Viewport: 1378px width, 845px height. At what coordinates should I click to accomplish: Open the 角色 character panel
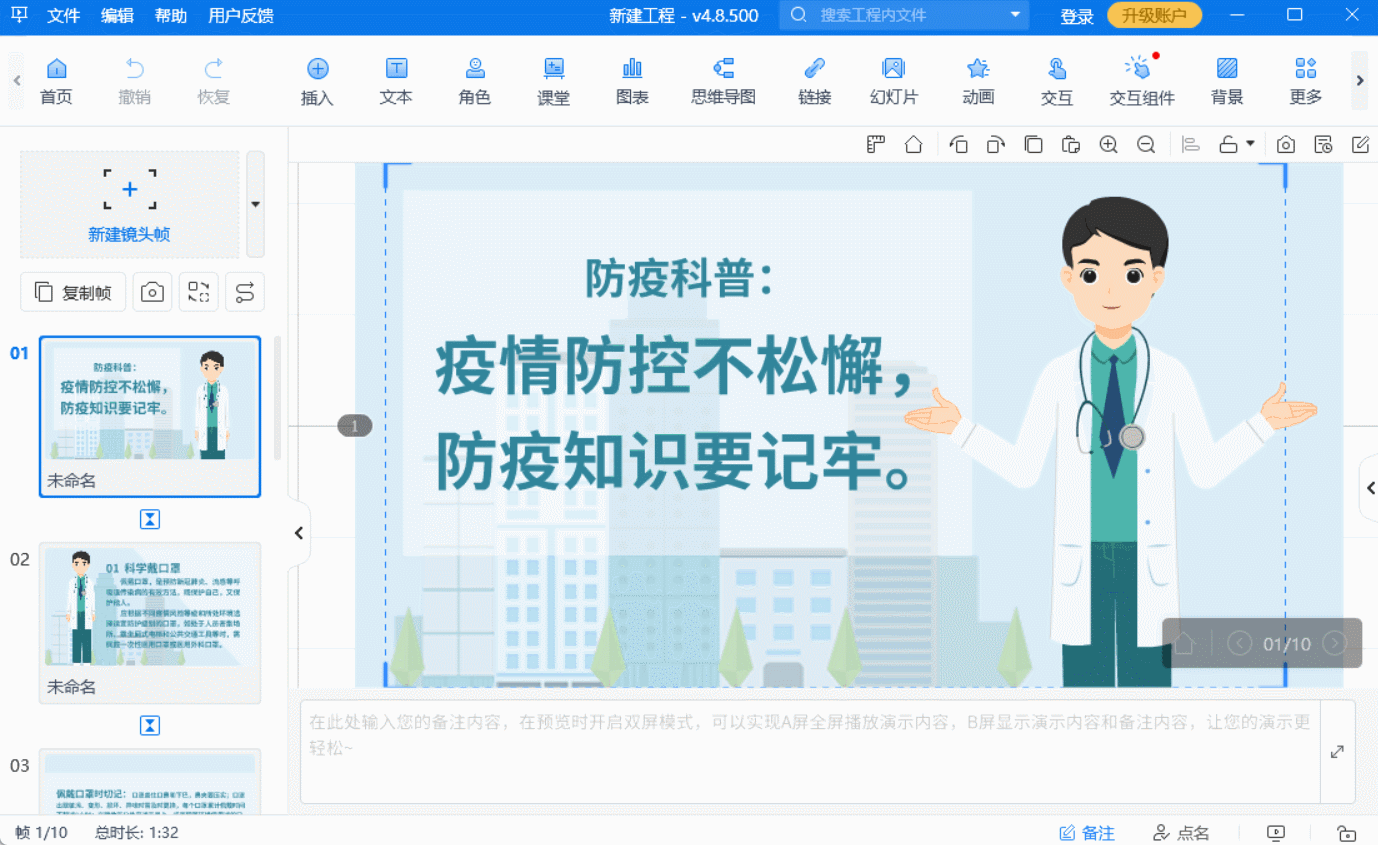coord(473,80)
